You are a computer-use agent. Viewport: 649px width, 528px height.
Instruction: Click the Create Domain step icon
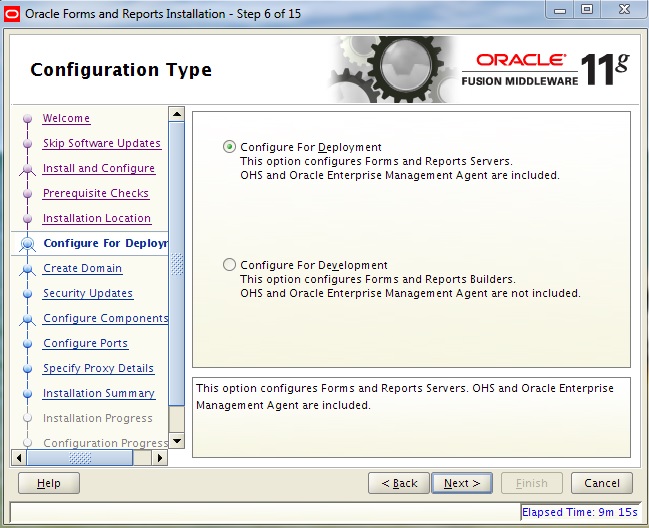(x=27, y=268)
